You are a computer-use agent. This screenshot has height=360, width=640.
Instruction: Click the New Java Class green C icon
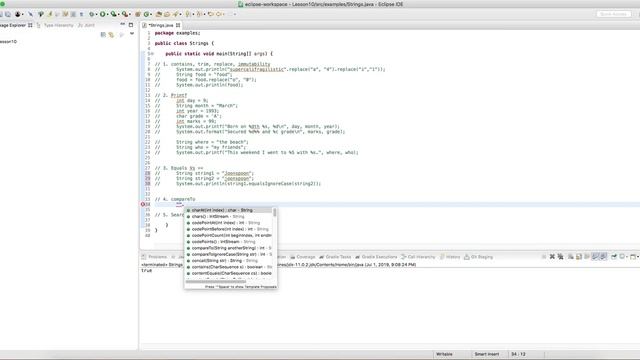pyautogui.click(x=146, y=14)
